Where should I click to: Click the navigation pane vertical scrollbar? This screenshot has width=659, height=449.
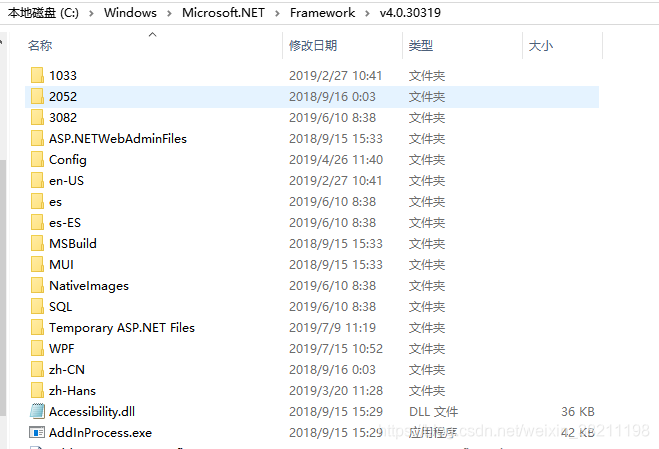coord(3,288)
